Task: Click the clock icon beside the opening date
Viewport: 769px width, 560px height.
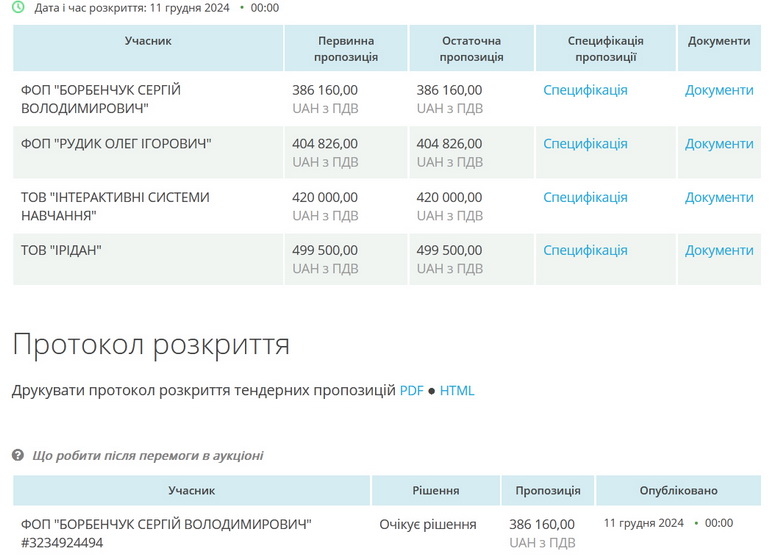Action: tap(18, 7)
